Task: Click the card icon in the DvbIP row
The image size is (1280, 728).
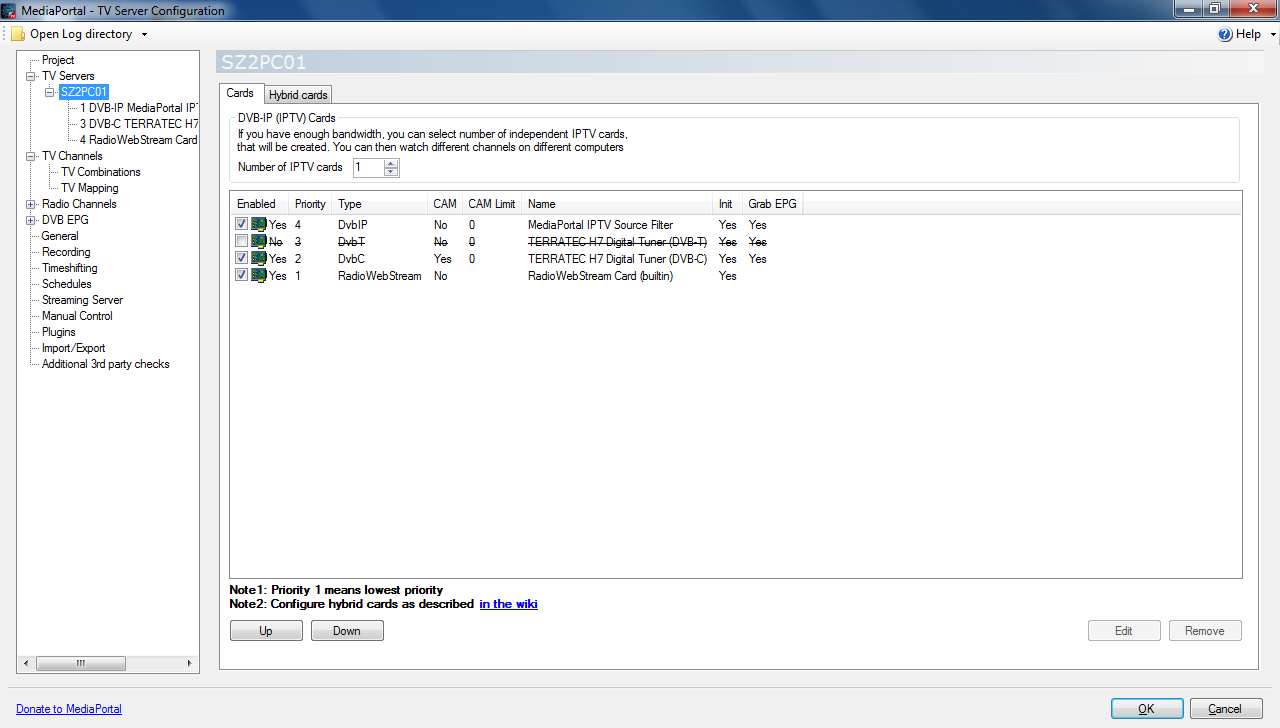Action: pyautogui.click(x=259, y=225)
